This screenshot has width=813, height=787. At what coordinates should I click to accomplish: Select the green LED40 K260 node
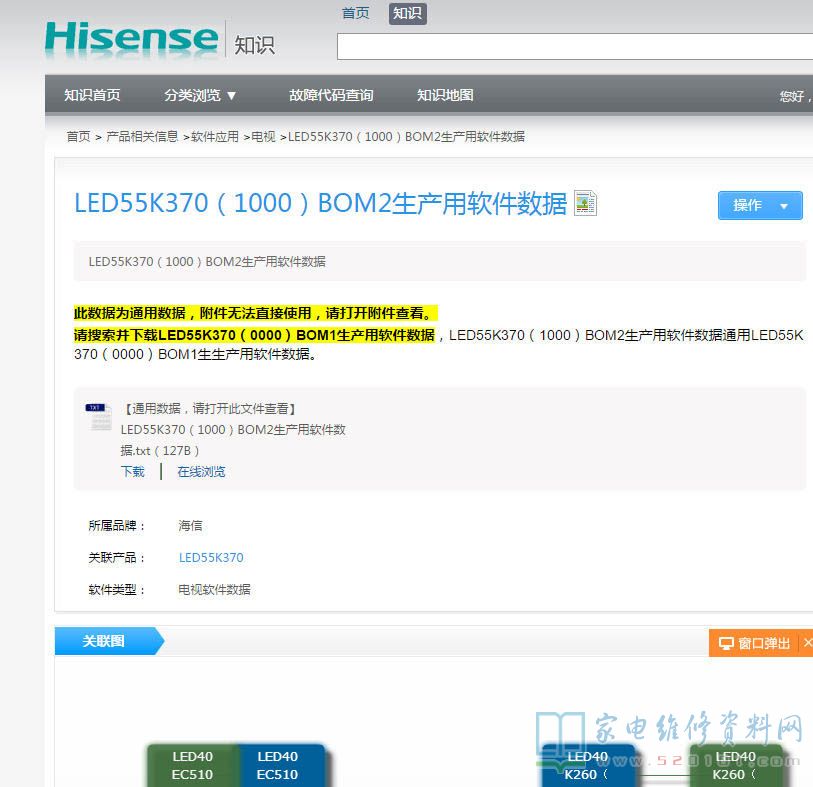(735, 765)
